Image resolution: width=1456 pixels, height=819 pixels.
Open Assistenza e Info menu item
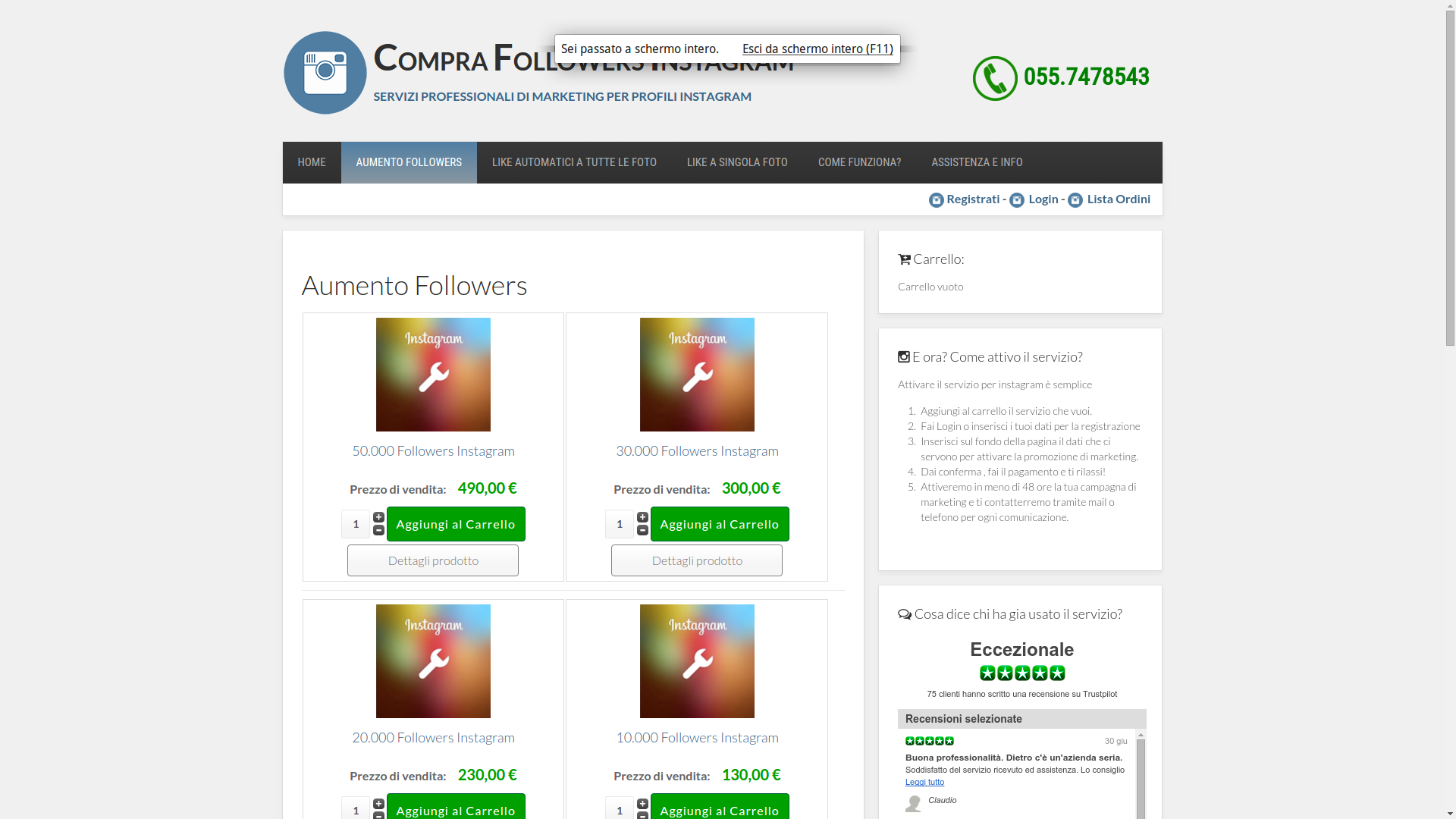pyautogui.click(x=977, y=162)
